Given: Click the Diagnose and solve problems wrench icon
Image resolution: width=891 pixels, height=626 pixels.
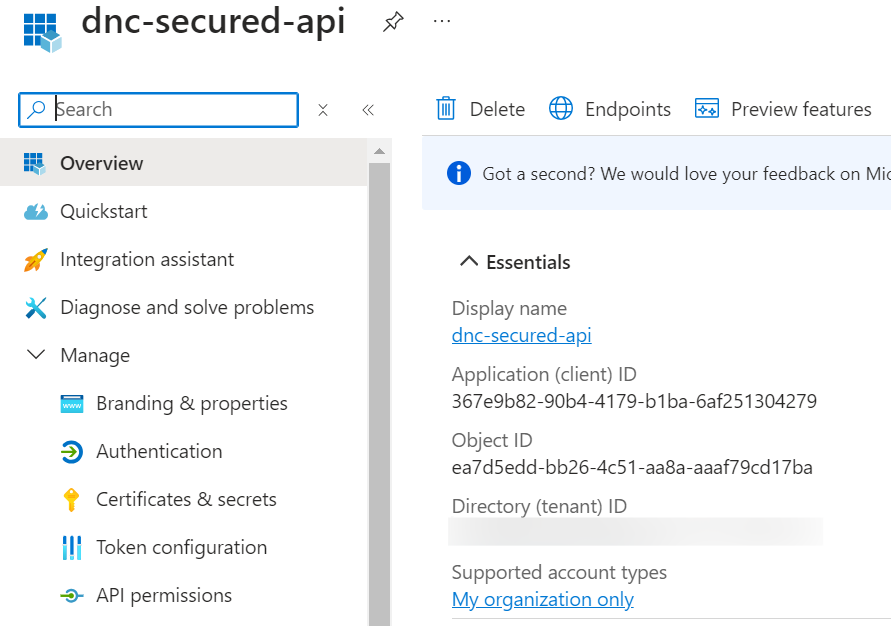Looking at the screenshot, I should click(x=35, y=308).
